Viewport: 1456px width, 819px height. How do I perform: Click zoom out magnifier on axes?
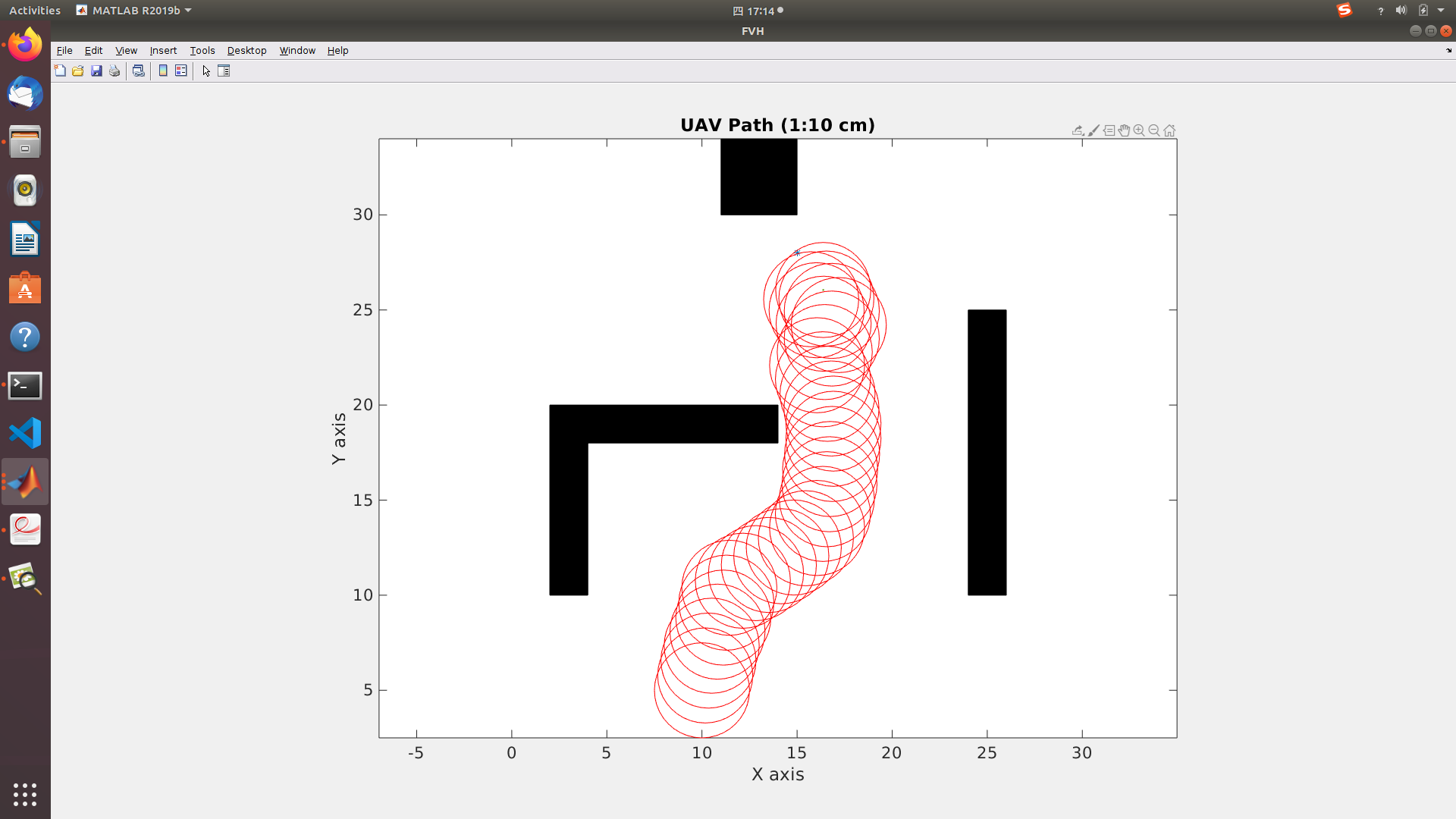point(1154,130)
